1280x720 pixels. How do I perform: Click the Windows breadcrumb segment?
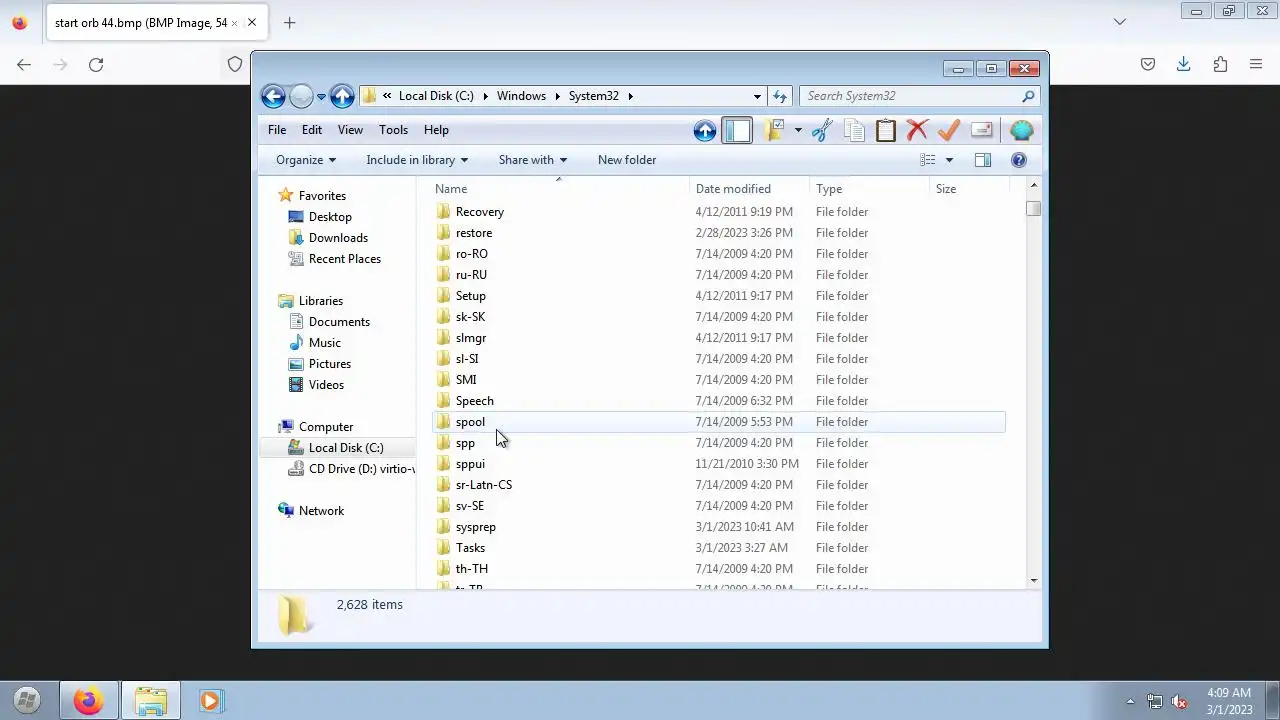[x=521, y=96]
